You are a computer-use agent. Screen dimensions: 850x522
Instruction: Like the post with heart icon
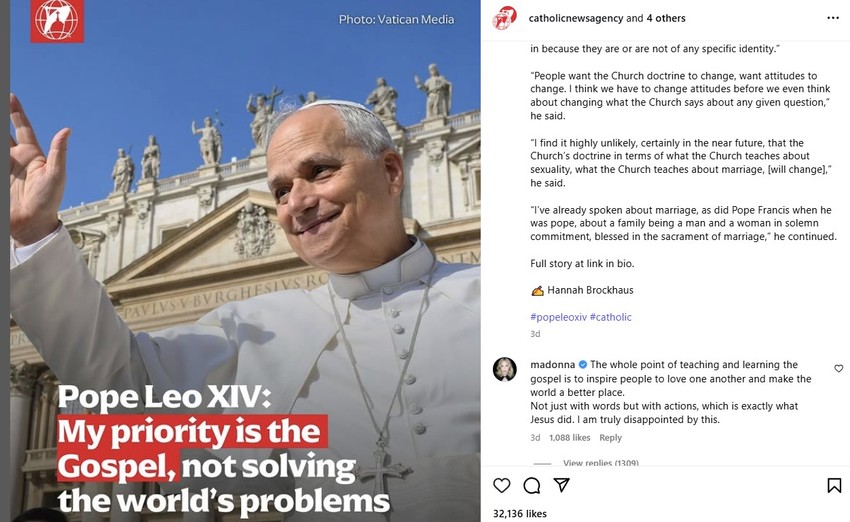tap(501, 485)
